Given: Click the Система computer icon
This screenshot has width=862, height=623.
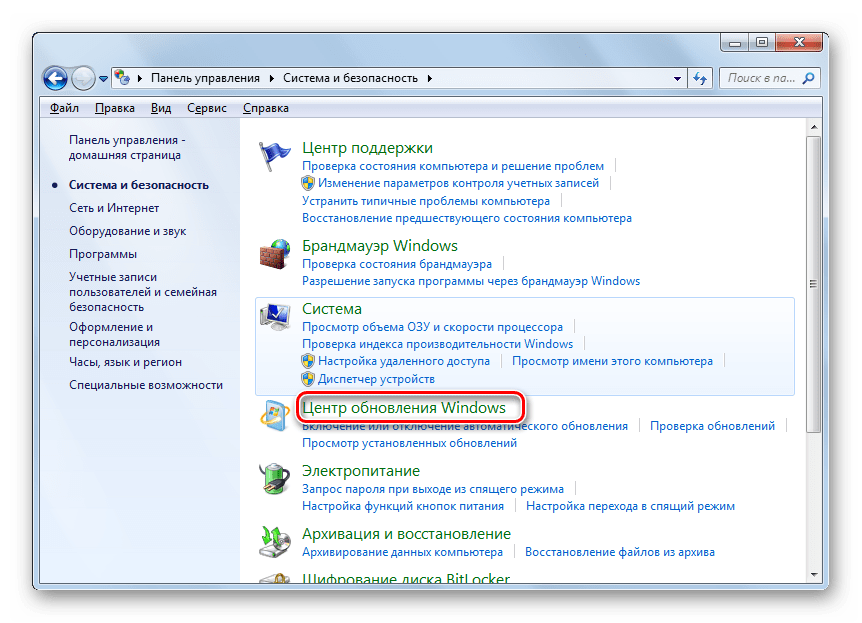Looking at the screenshot, I should 275,320.
